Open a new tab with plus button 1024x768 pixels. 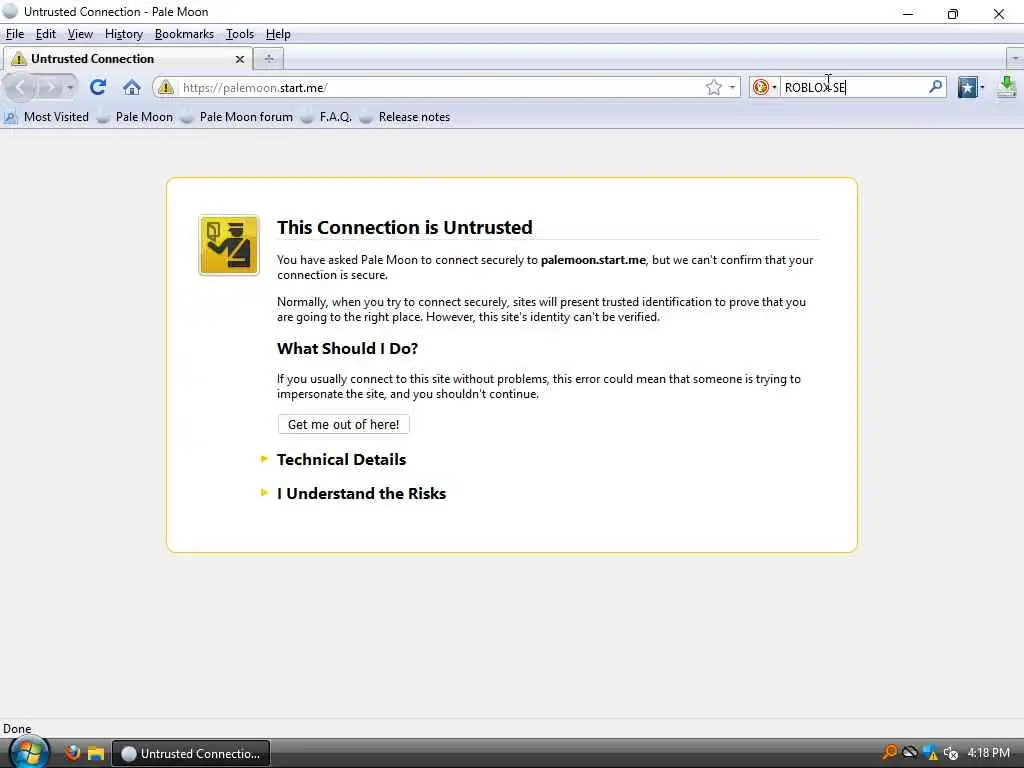pyautogui.click(x=268, y=59)
